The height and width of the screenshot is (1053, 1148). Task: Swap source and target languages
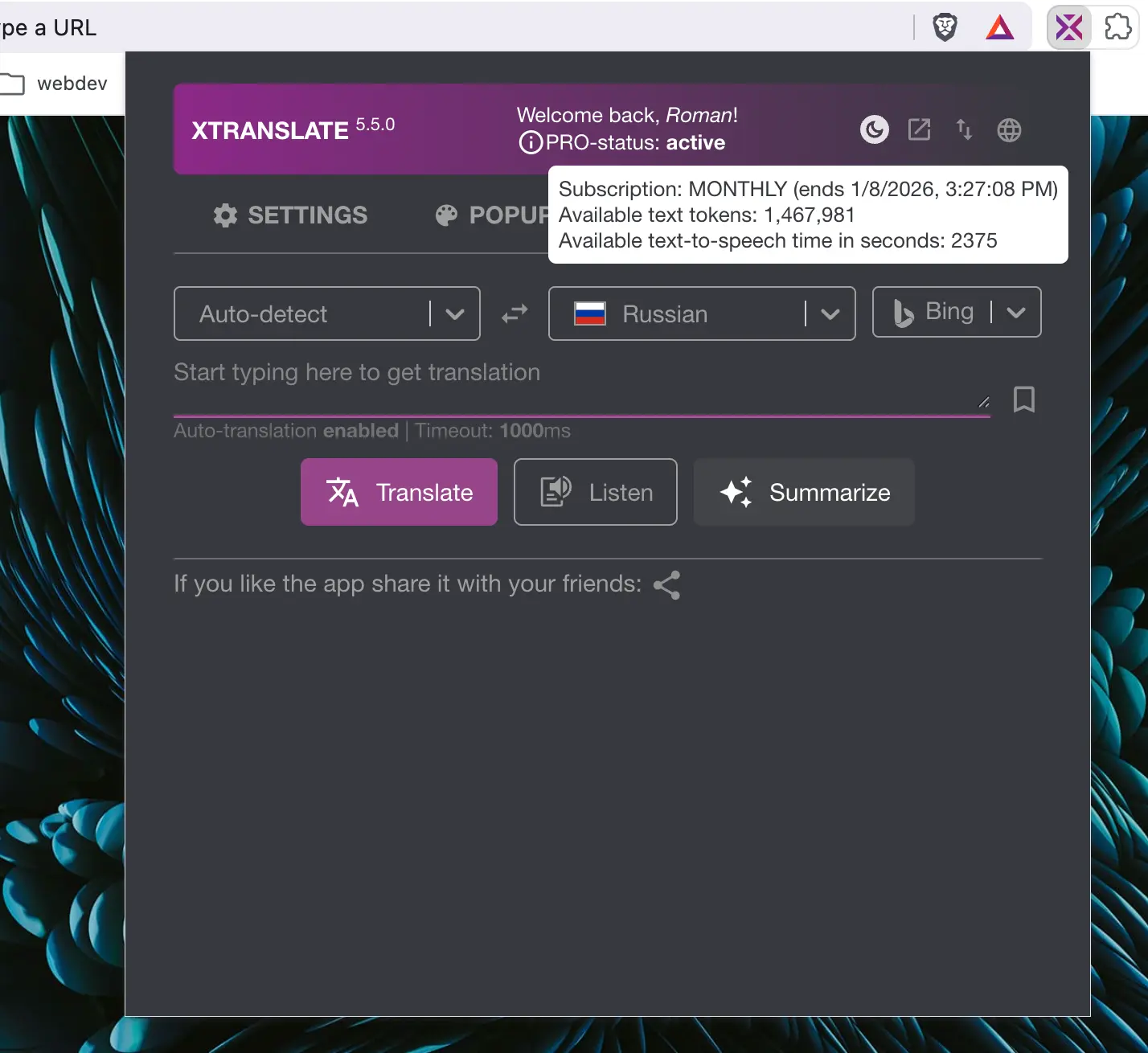(x=515, y=313)
